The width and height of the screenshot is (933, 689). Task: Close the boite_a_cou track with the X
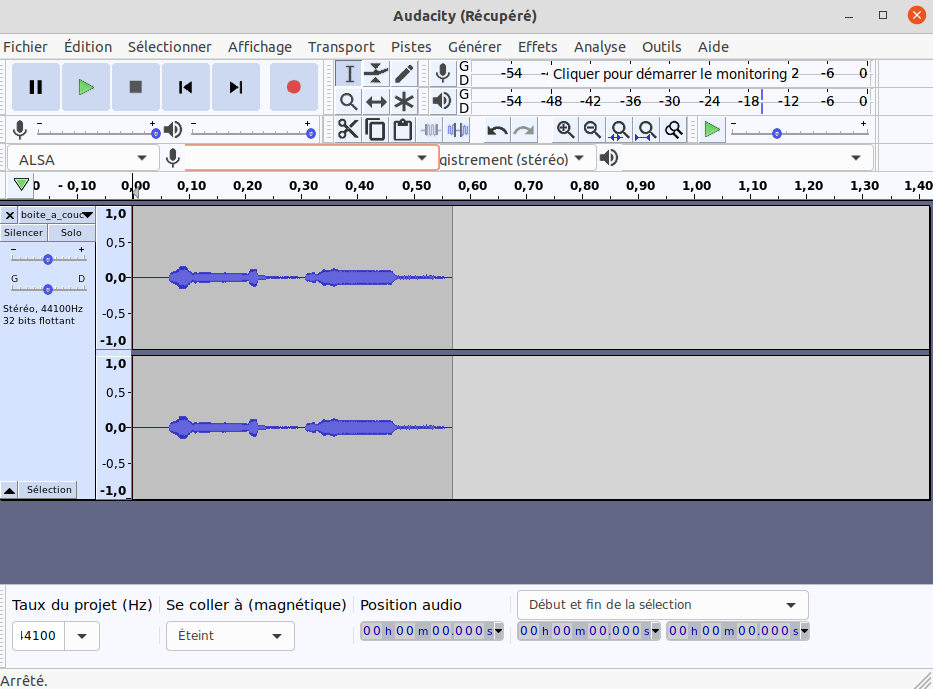pyautogui.click(x=10, y=215)
